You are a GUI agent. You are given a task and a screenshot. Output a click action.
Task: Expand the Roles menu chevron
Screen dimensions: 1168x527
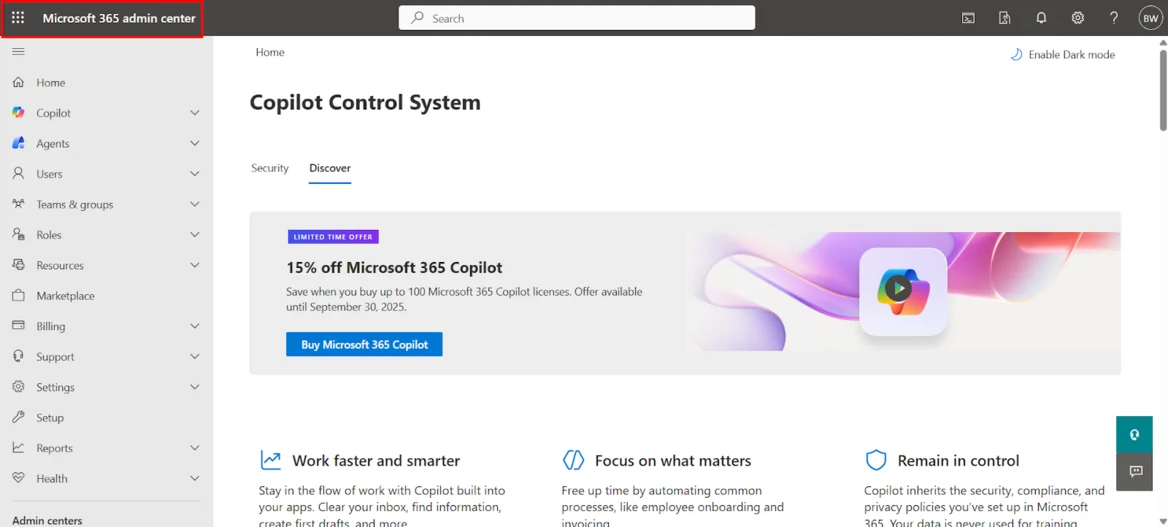pyautogui.click(x=195, y=235)
